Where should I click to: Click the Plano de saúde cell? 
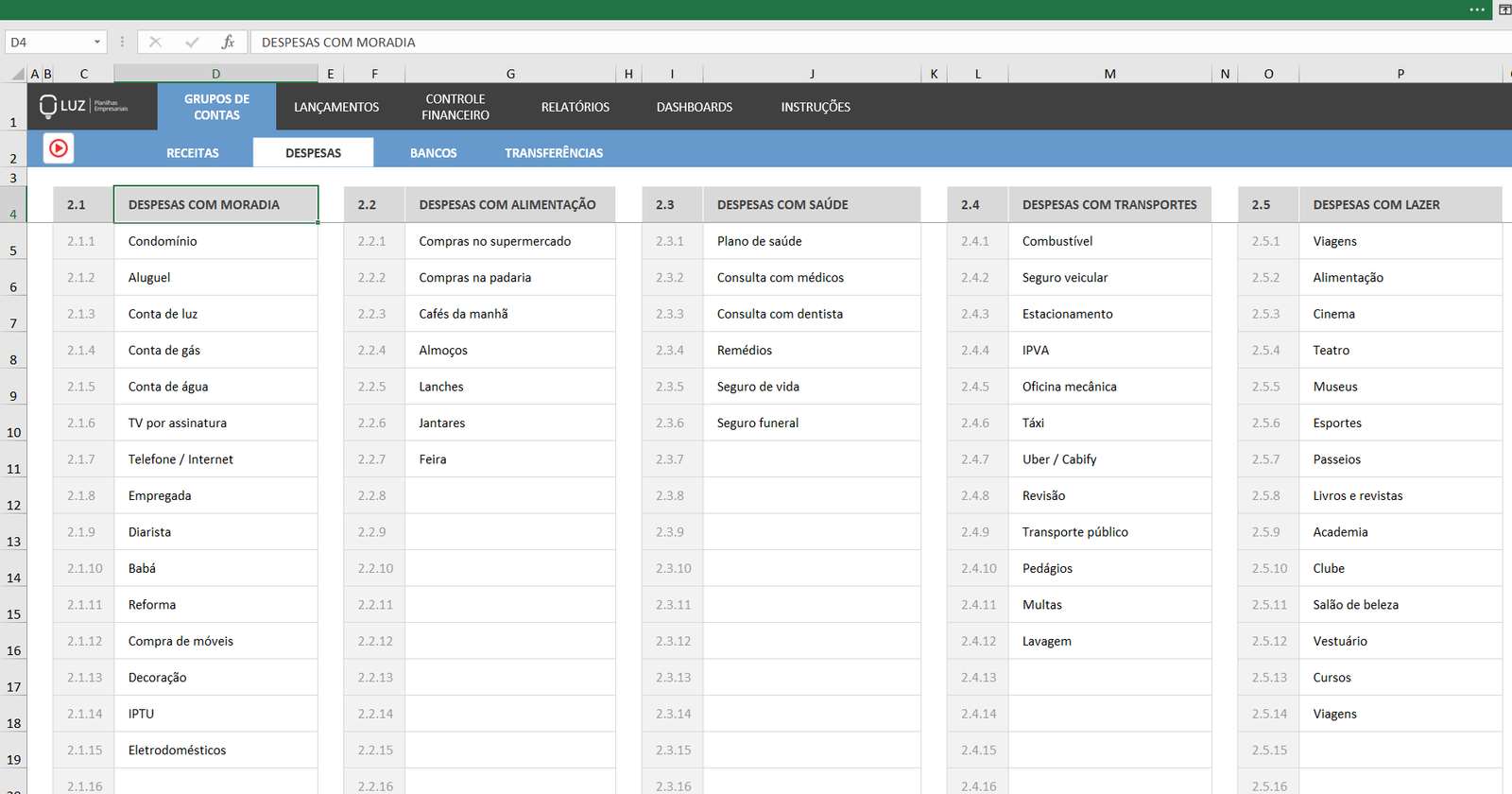pos(812,241)
